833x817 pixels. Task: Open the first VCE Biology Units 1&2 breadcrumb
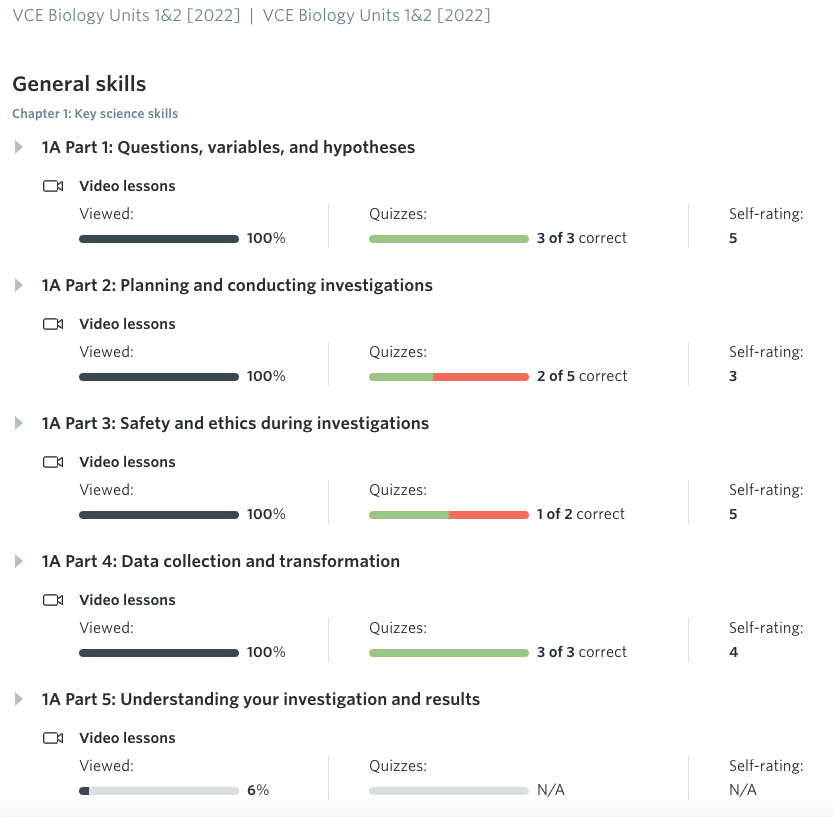tap(126, 16)
